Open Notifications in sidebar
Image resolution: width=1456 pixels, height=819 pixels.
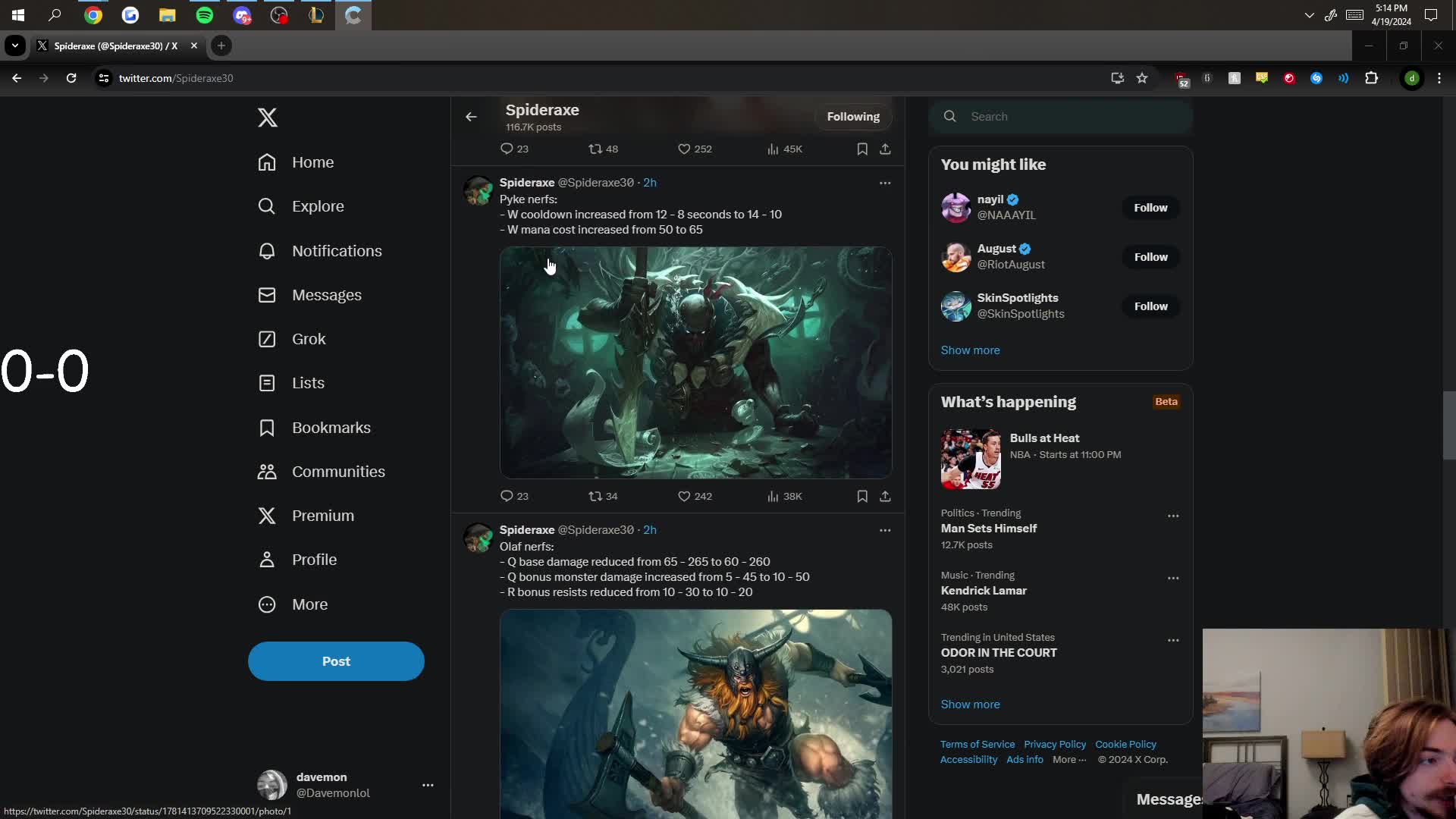[x=320, y=251]
